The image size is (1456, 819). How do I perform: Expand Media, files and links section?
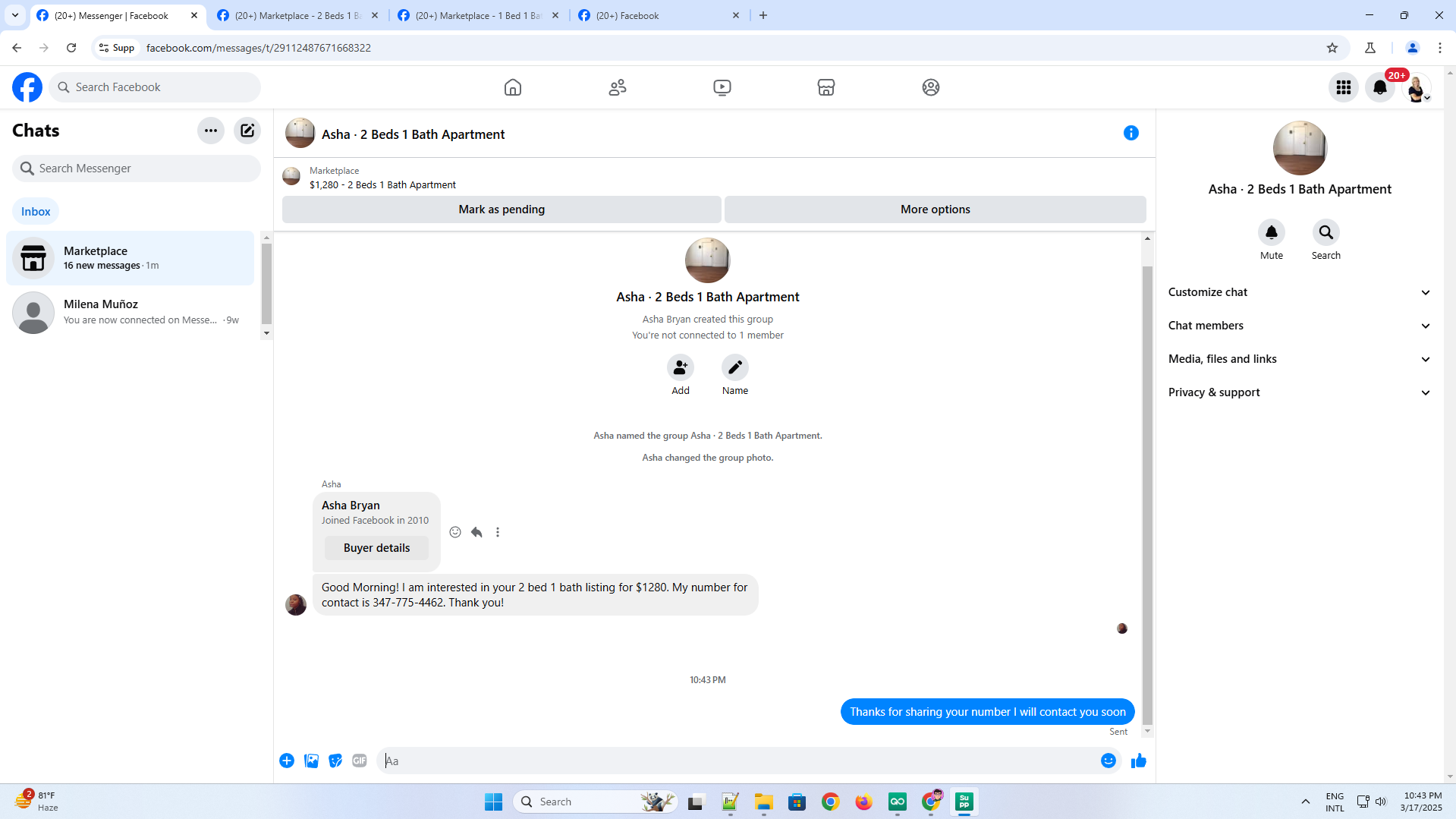(x=1300, y=359)
